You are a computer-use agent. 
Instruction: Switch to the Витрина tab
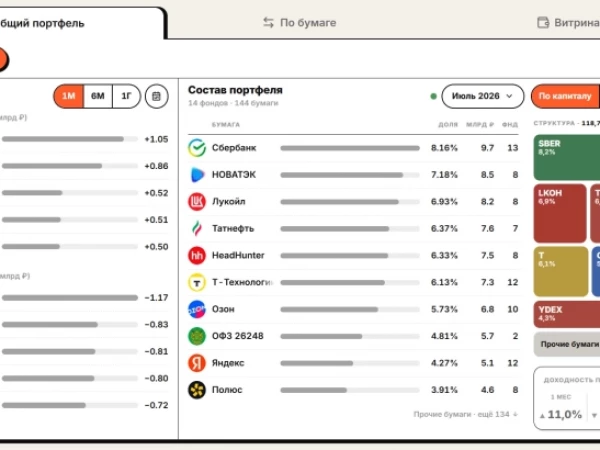tap(569, 23)
